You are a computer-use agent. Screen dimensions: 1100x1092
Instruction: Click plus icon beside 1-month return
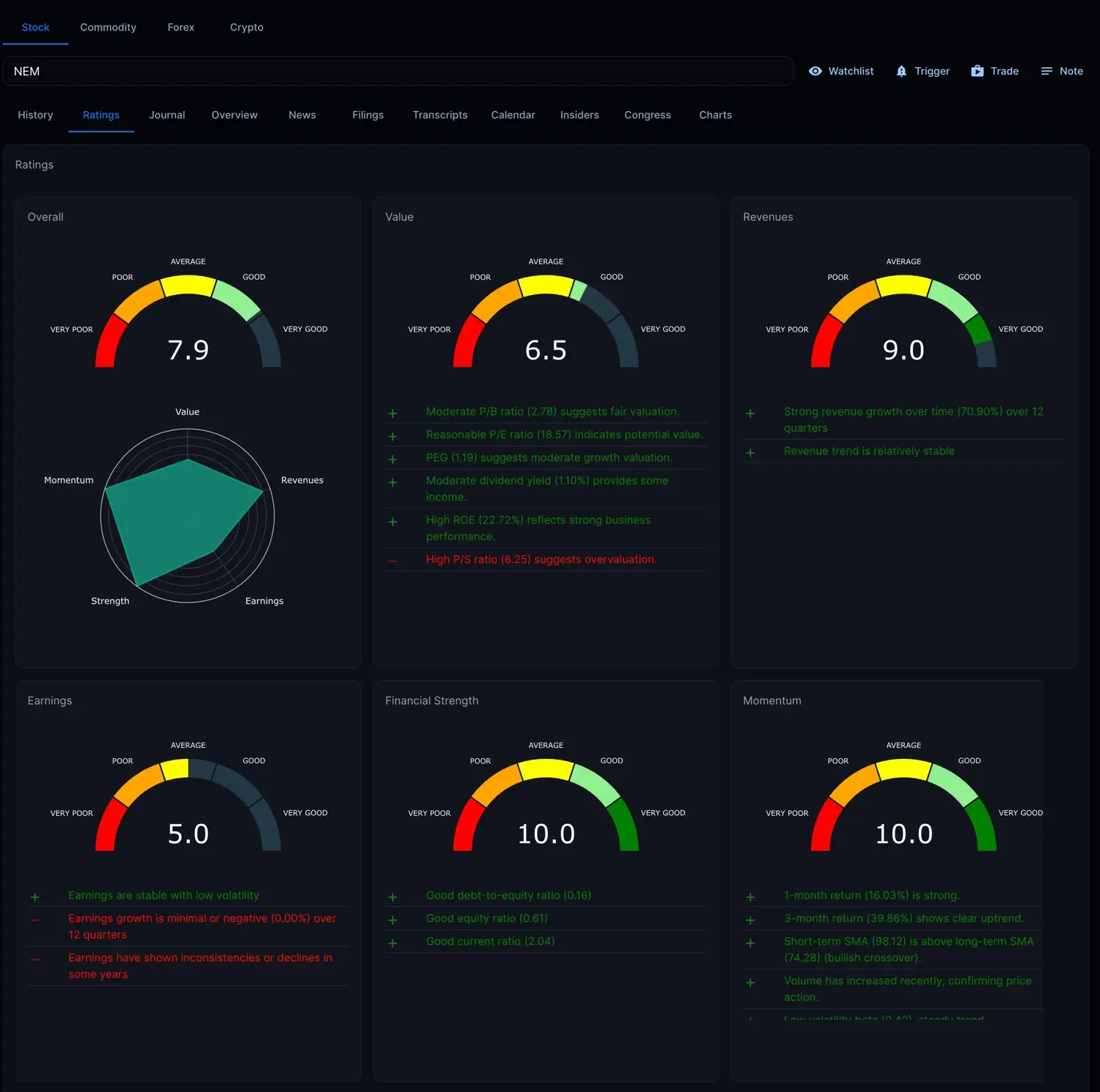tap(750, 897)
